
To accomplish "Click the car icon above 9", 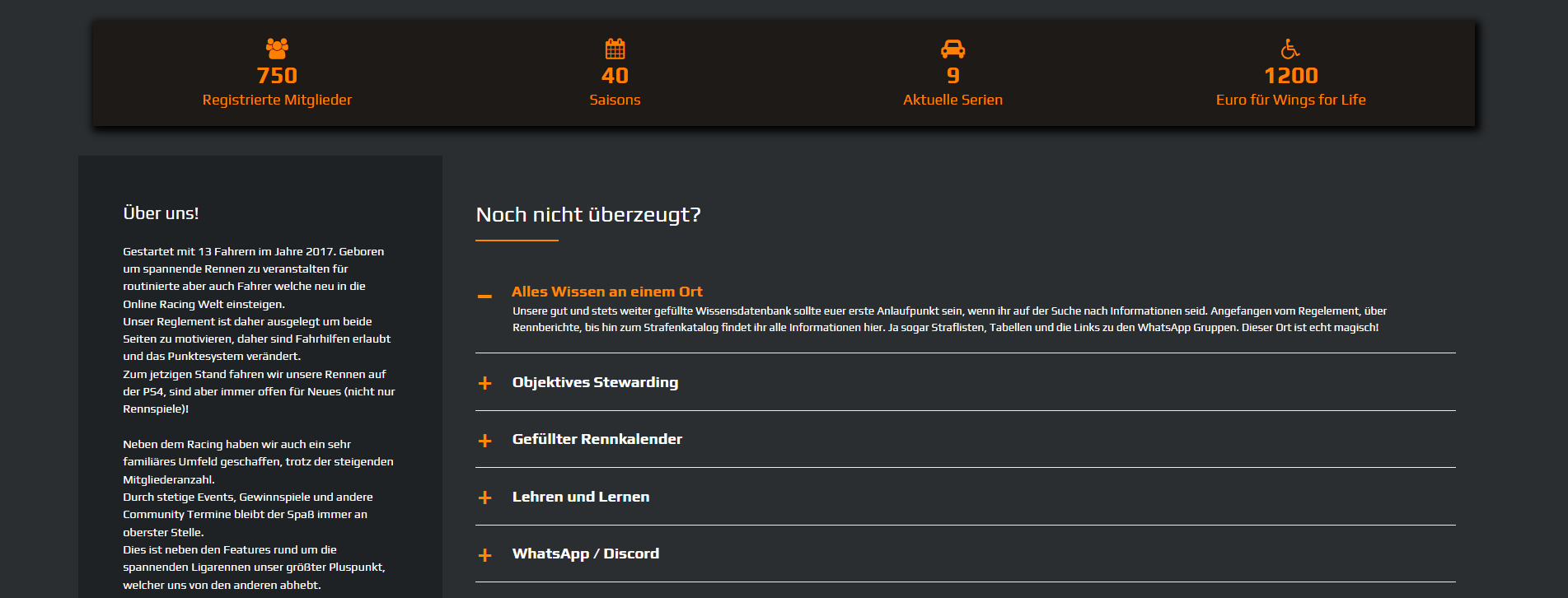I will coord(953,49).
